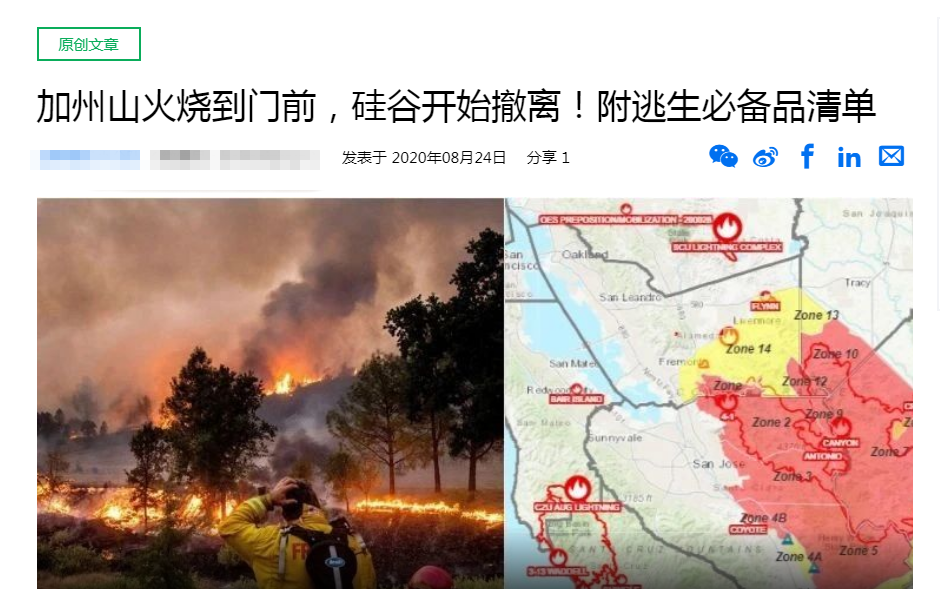The width and height of the screenshot is (940, 589).
Task: Click the article headline about 加州山火
Action: coord(456,107)
